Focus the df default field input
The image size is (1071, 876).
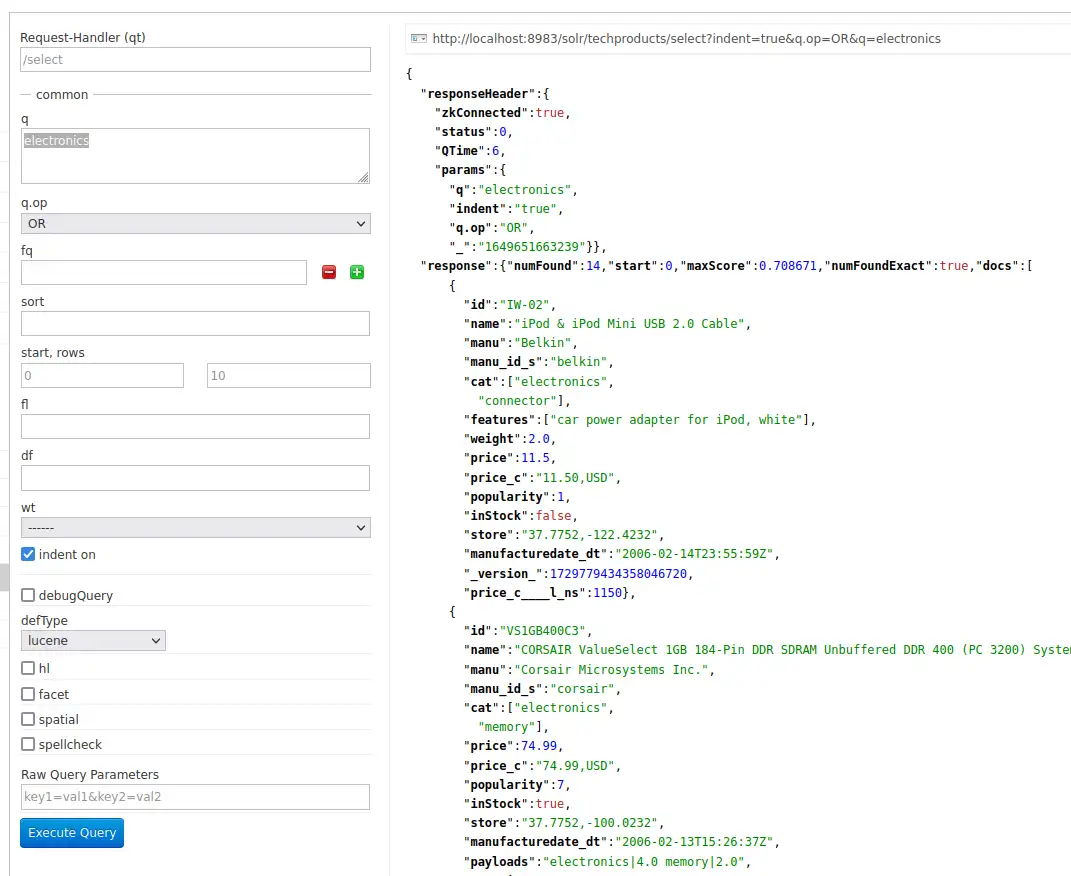coord(195,478)
